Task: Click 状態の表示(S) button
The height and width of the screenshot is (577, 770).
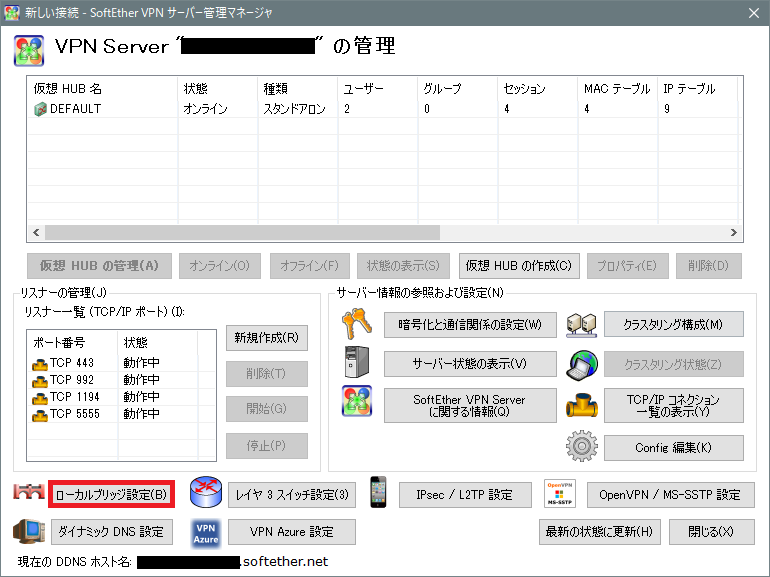Action: coord(404,266)
